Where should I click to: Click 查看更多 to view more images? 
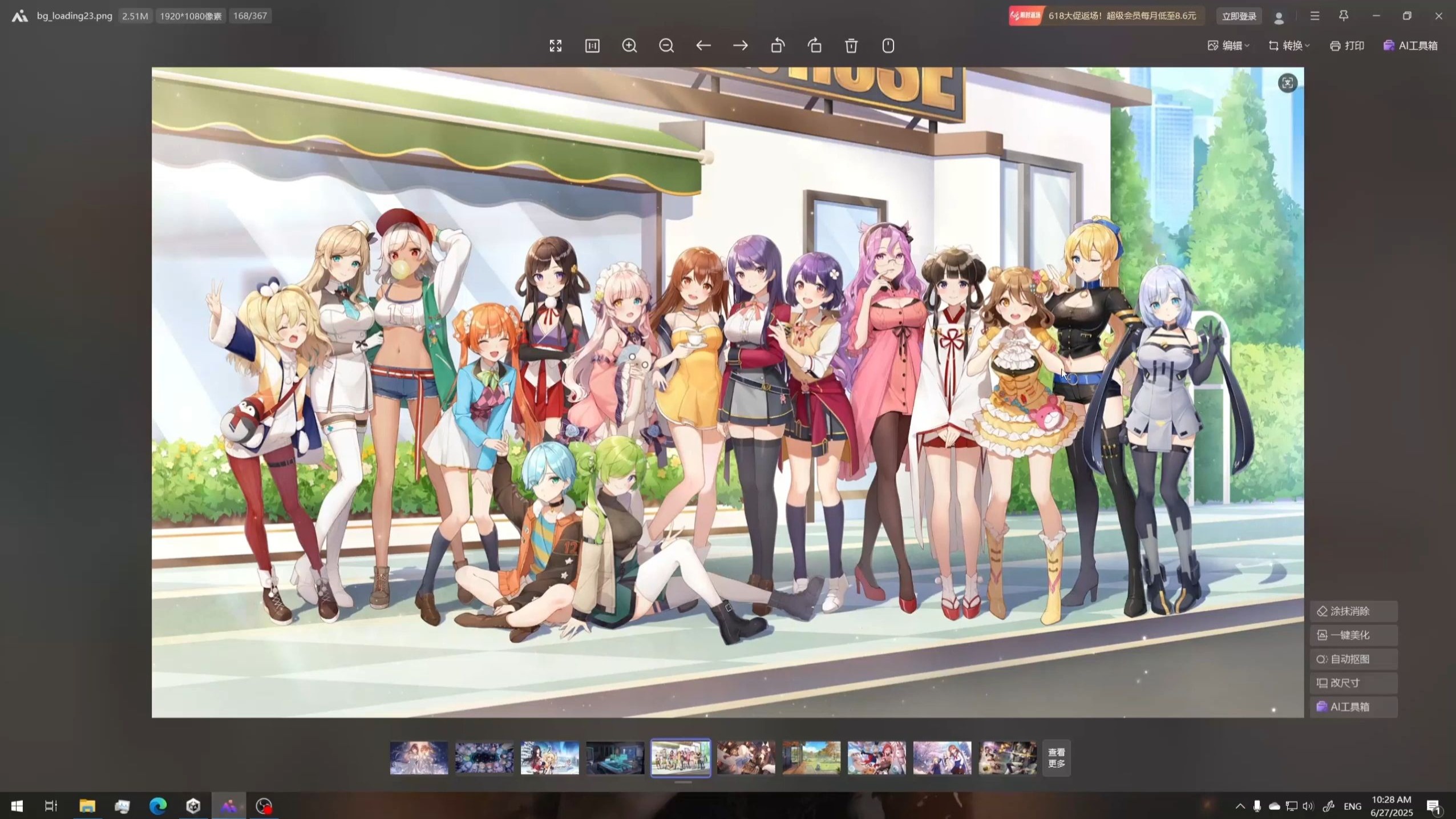coord(1056,758)
